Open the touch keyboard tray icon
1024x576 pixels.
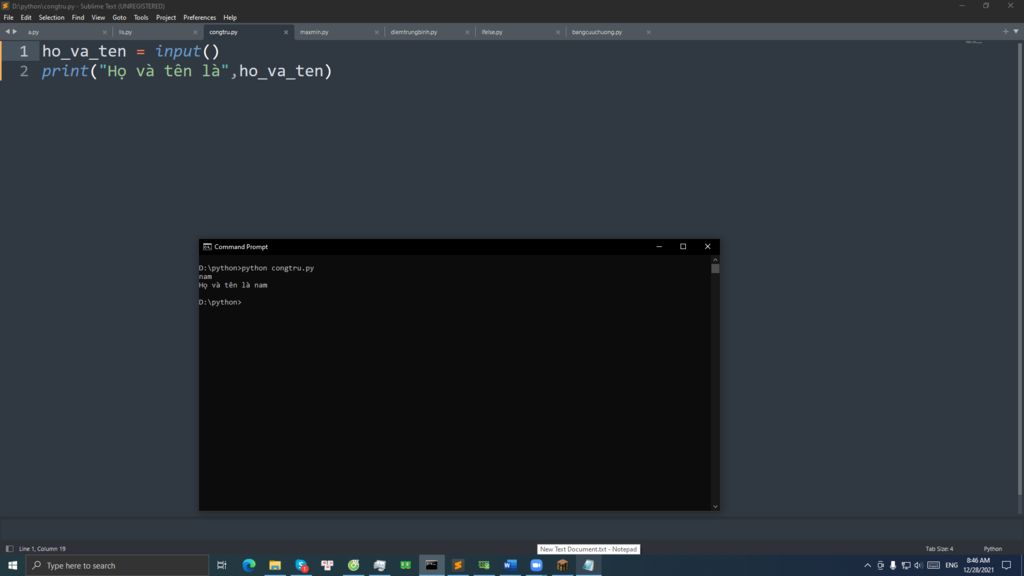click(934, 566)
